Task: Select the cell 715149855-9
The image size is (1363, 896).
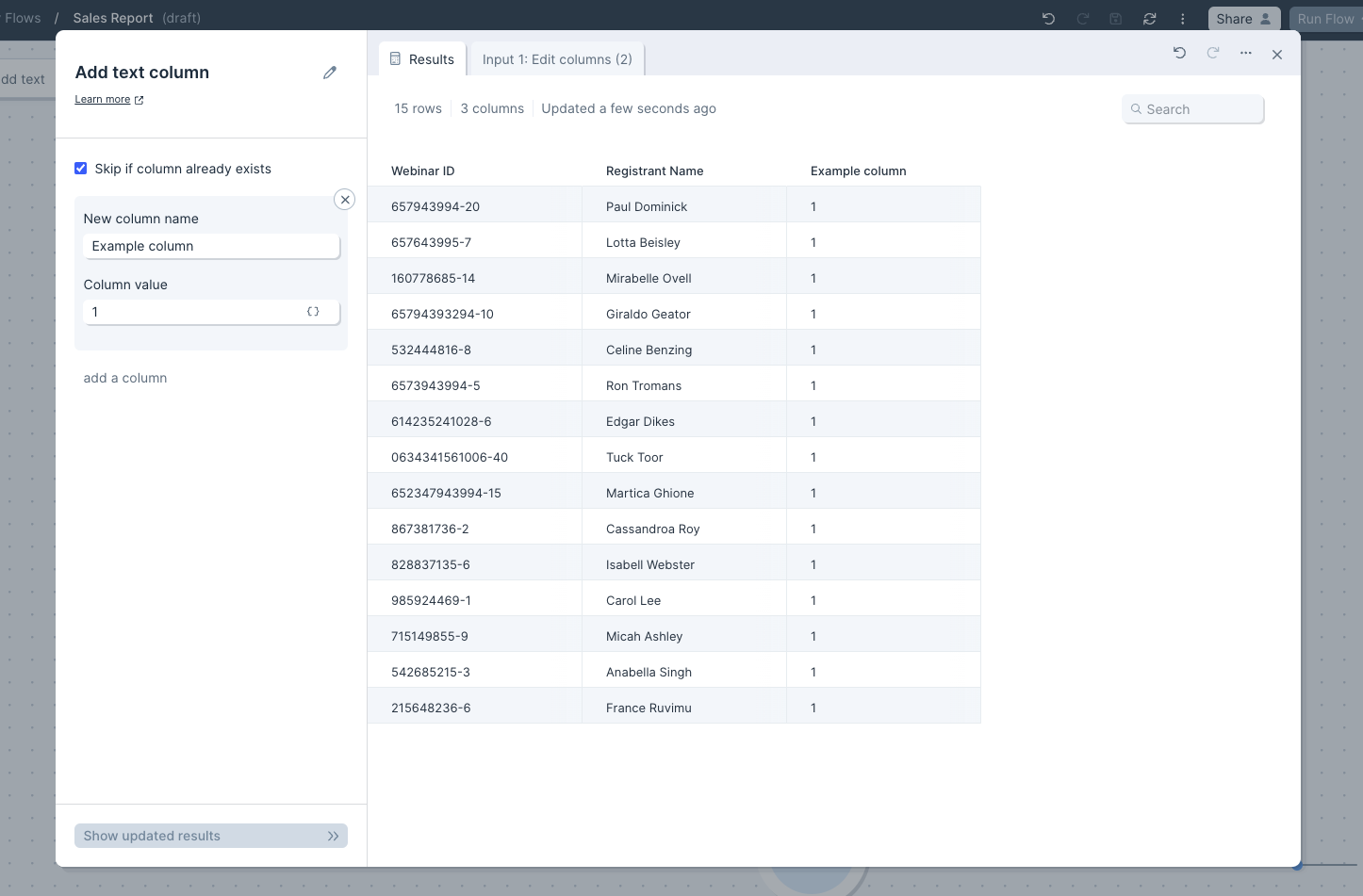Action: (x=475, y=636)
